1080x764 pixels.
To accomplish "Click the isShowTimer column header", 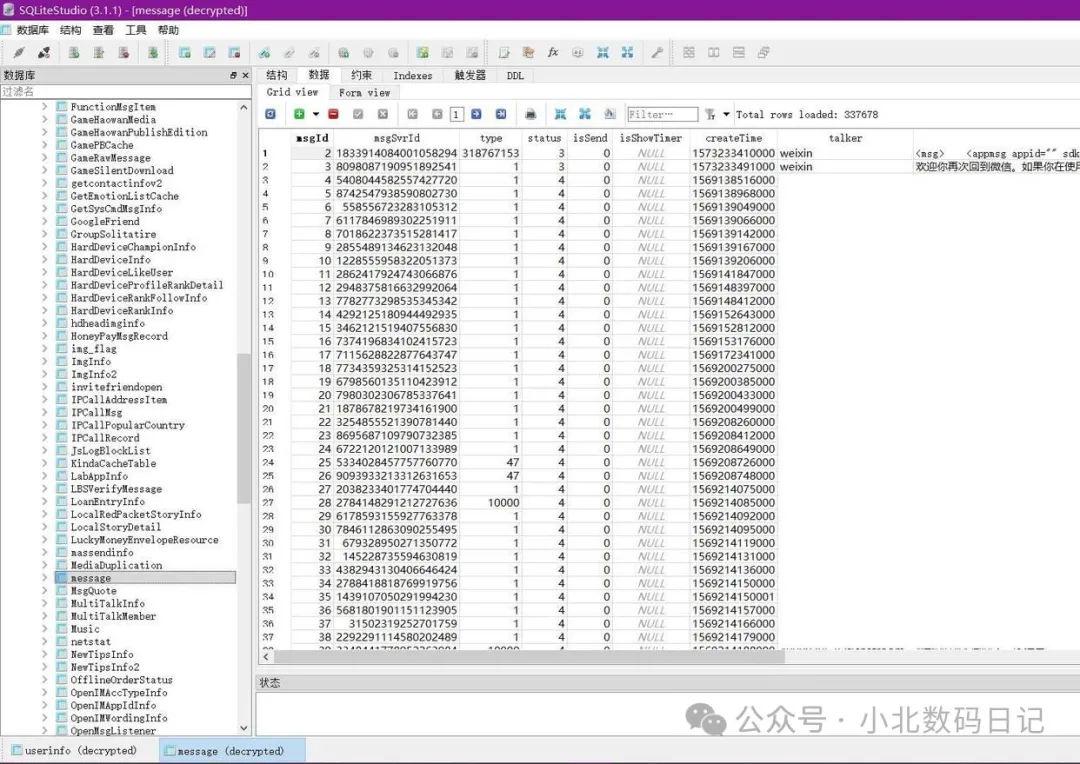I will (x=651, y=138).
